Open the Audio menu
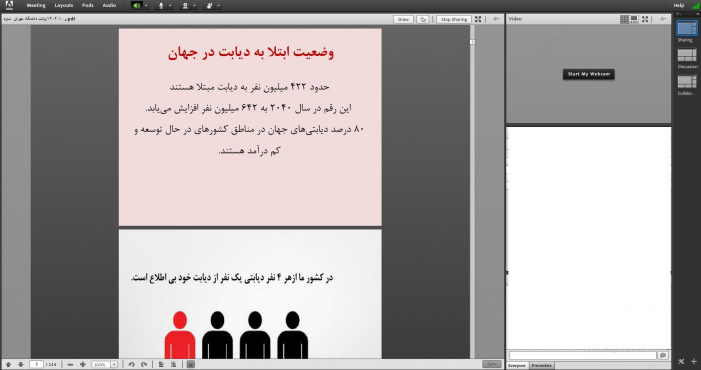This screenshot has width=701, height=370. (109, 5)
